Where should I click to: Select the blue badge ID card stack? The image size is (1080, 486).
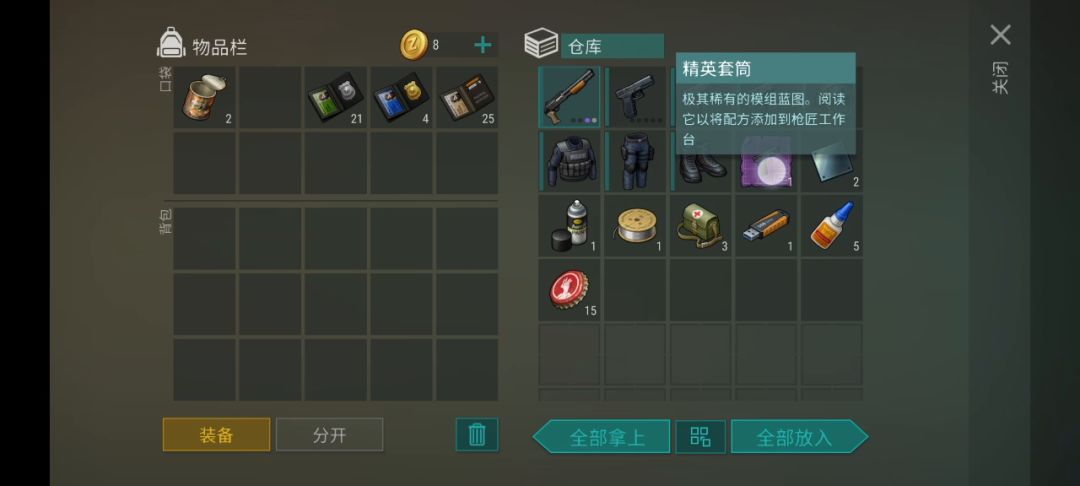point(402,96)
